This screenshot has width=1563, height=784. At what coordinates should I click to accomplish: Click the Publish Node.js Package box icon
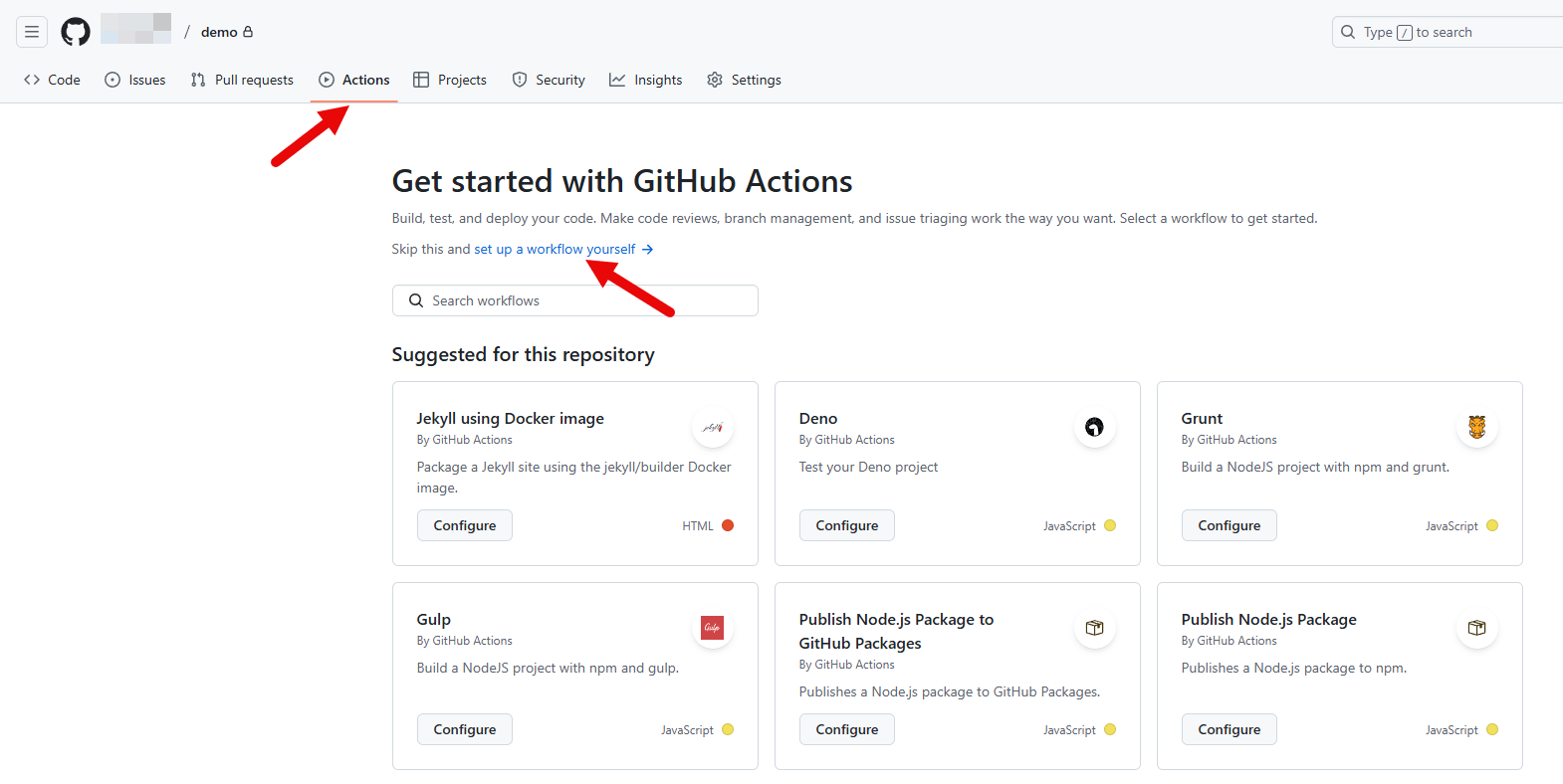[x=1476, y=628]
